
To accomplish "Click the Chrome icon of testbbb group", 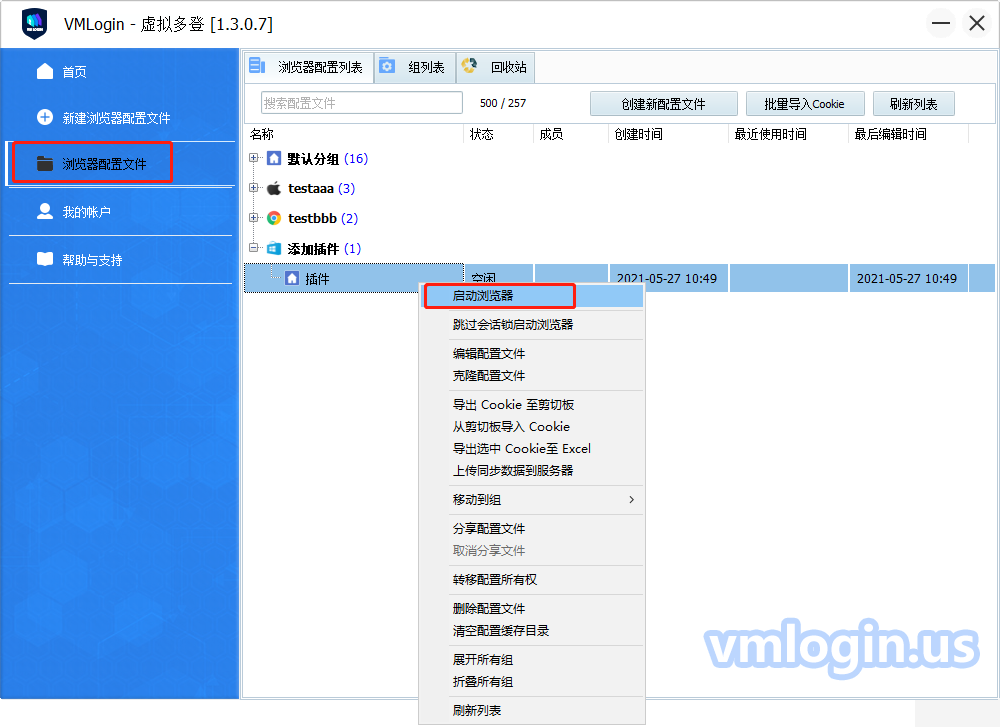I will tap(274, 218).
